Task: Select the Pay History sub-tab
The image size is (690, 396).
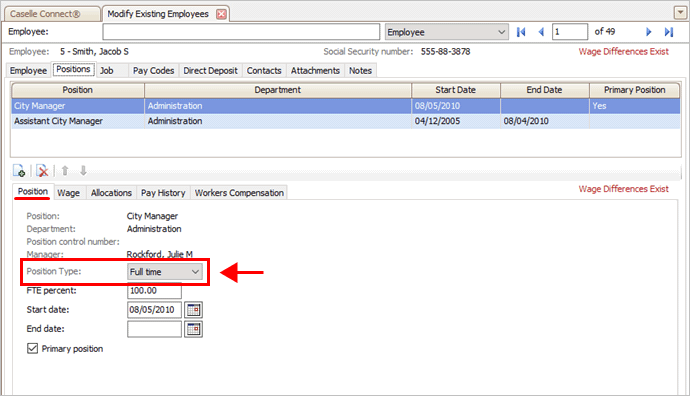Action: click(x=163, y=193)
